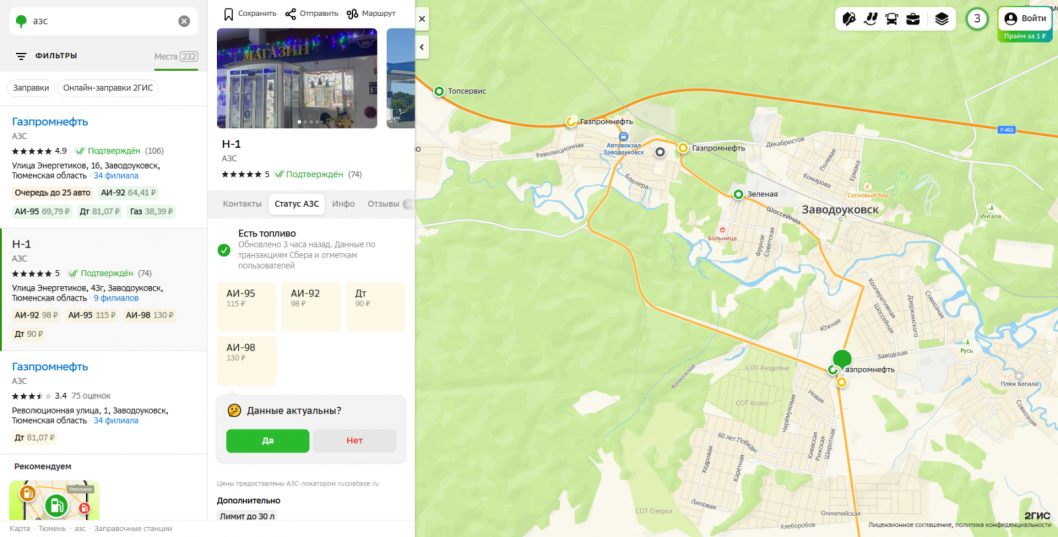Click the Автовокзал Заводоуковск bus station marker
Viewport: 1058px width, 537px height.
click(623, 137)
